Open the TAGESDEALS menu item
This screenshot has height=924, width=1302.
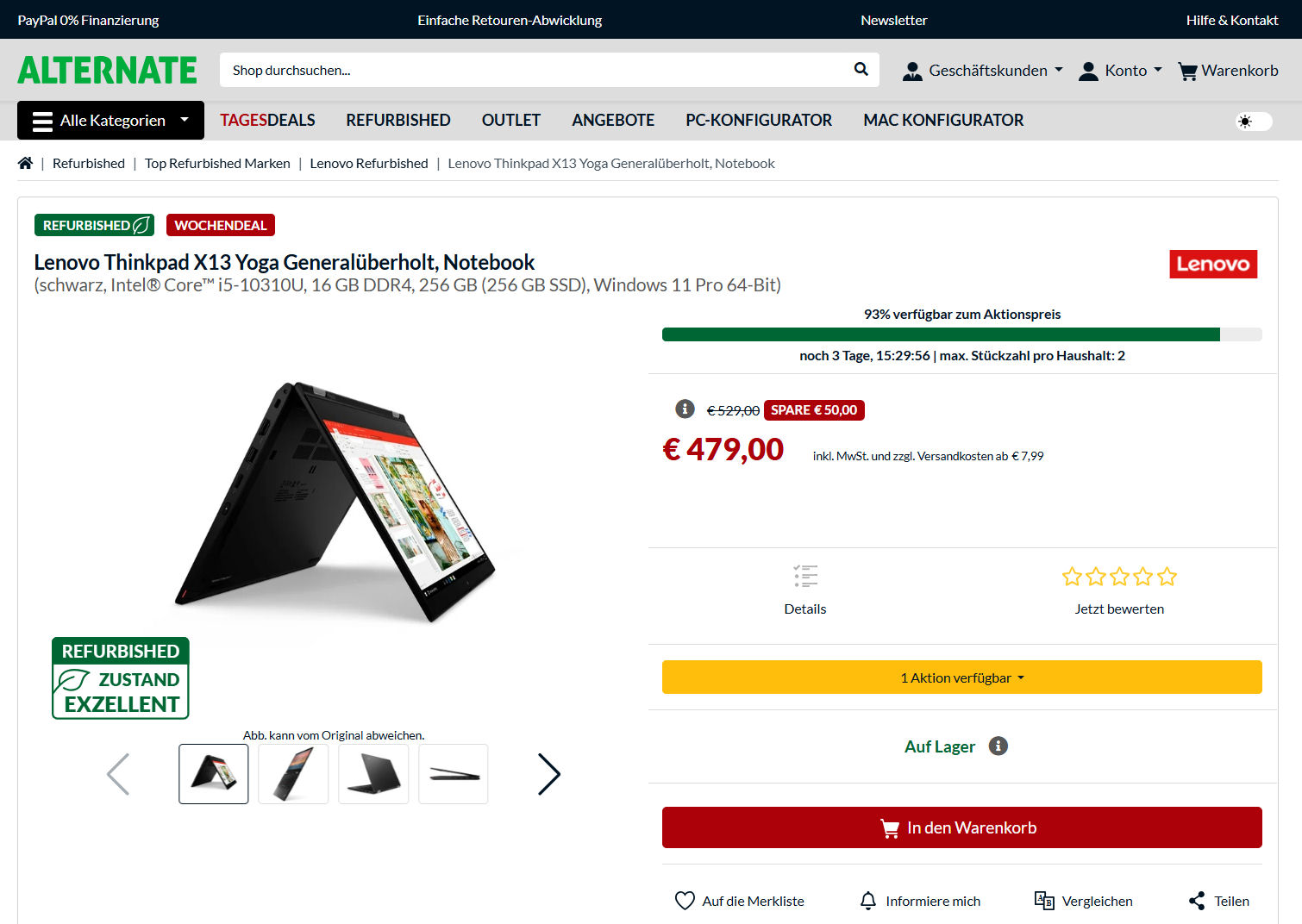[x=267, y=121]
